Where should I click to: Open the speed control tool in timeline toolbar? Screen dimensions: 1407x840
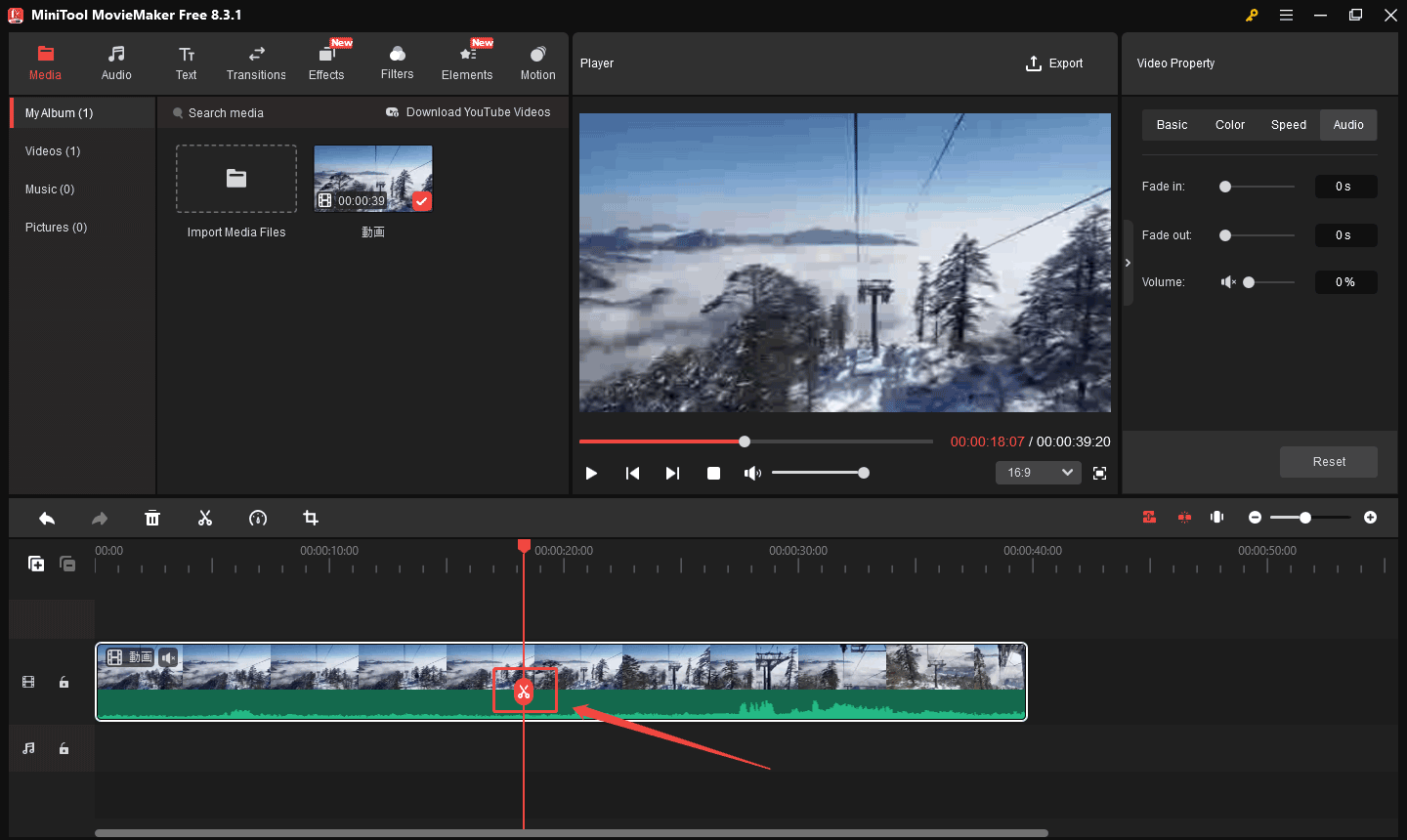(258, 518)
